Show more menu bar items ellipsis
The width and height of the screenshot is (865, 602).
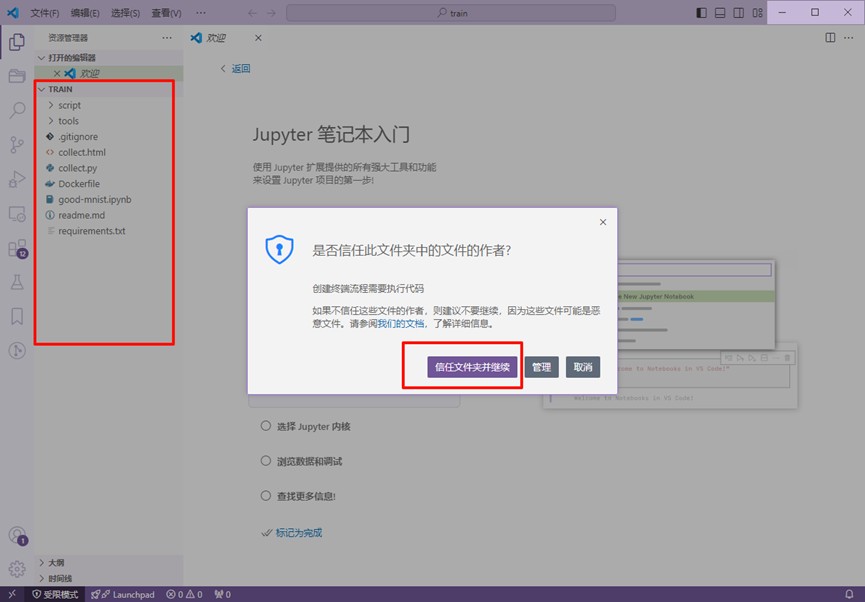(x=201, y=13)
